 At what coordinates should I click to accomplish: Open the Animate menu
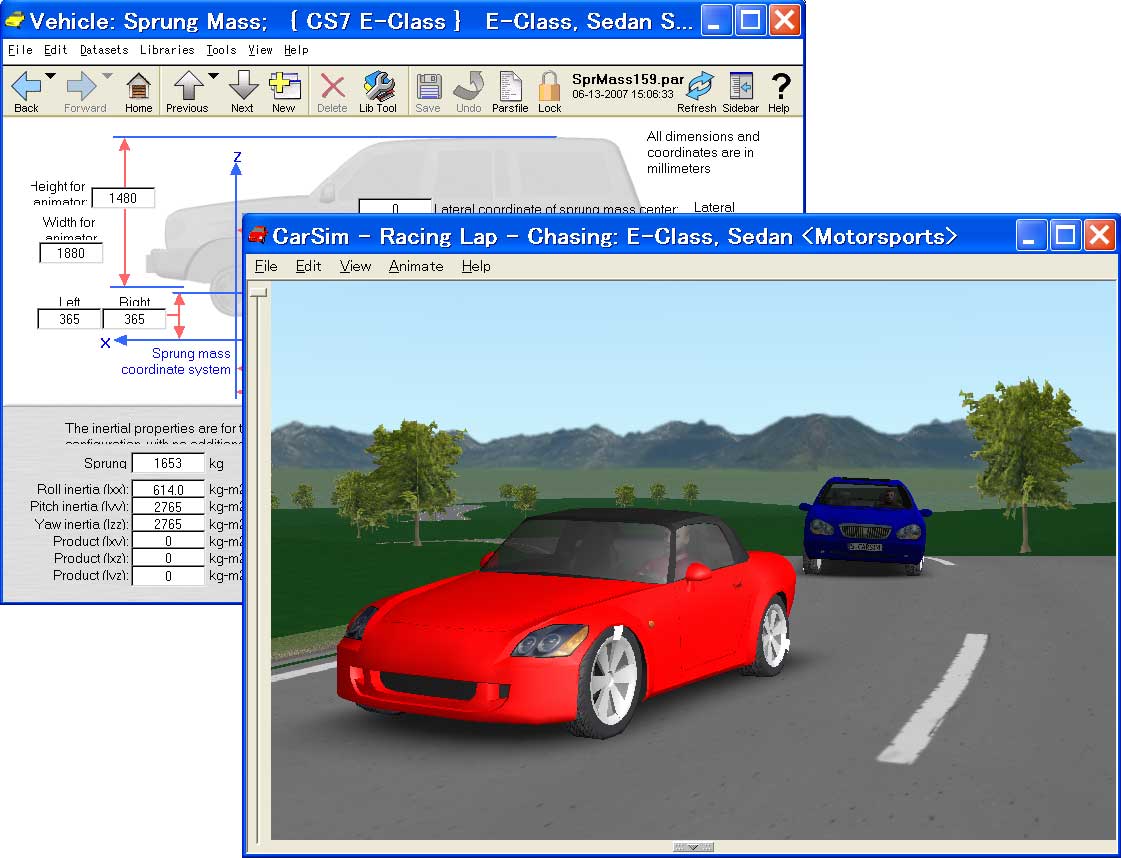click(416, 267)
